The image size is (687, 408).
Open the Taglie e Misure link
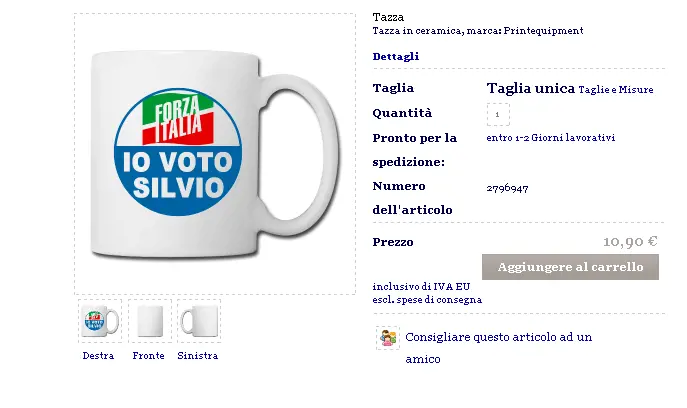(616, 90)
